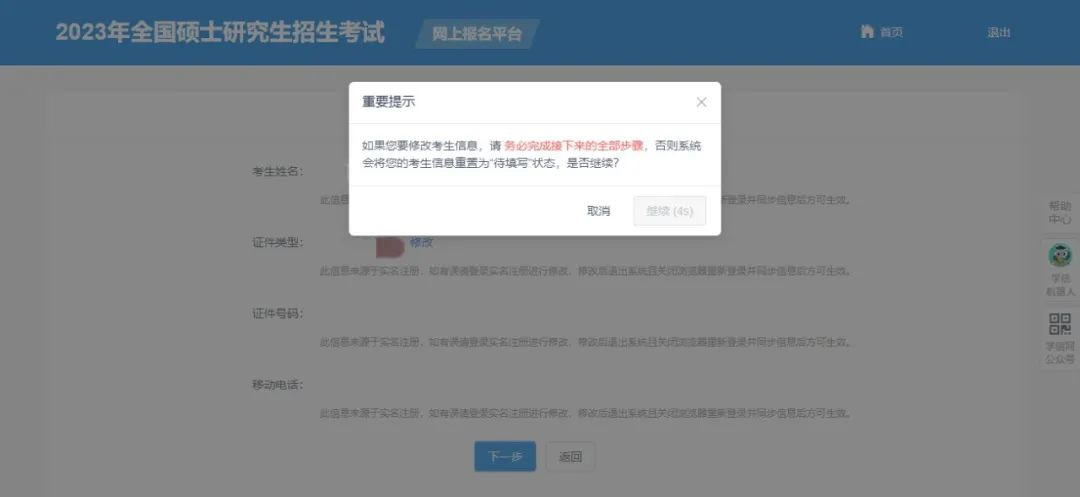Click 退出 to log out
Screen dimensions: 1080x497
point(999,32)
